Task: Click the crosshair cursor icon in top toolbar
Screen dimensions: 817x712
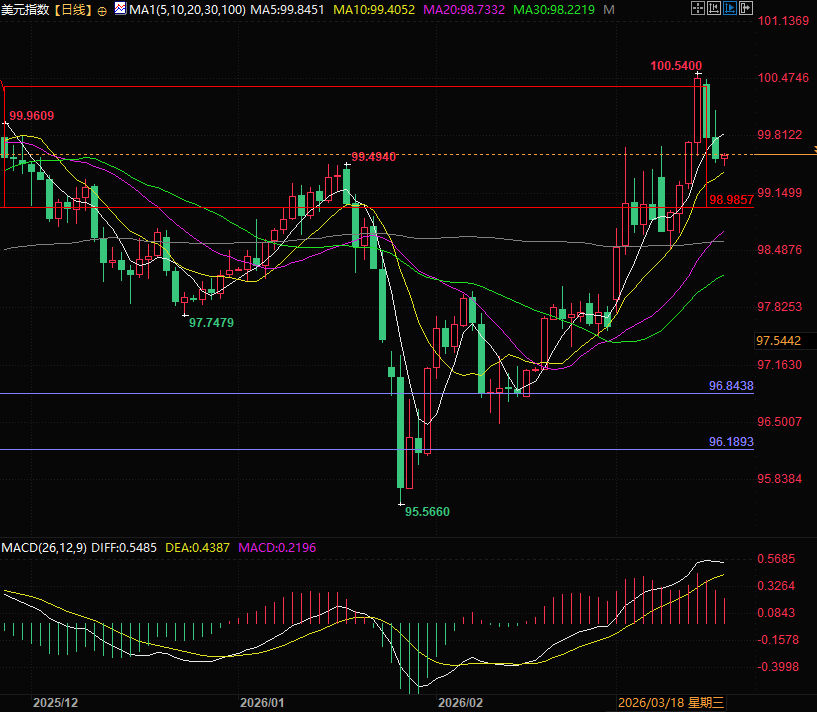Action: [x=698, y=8]
